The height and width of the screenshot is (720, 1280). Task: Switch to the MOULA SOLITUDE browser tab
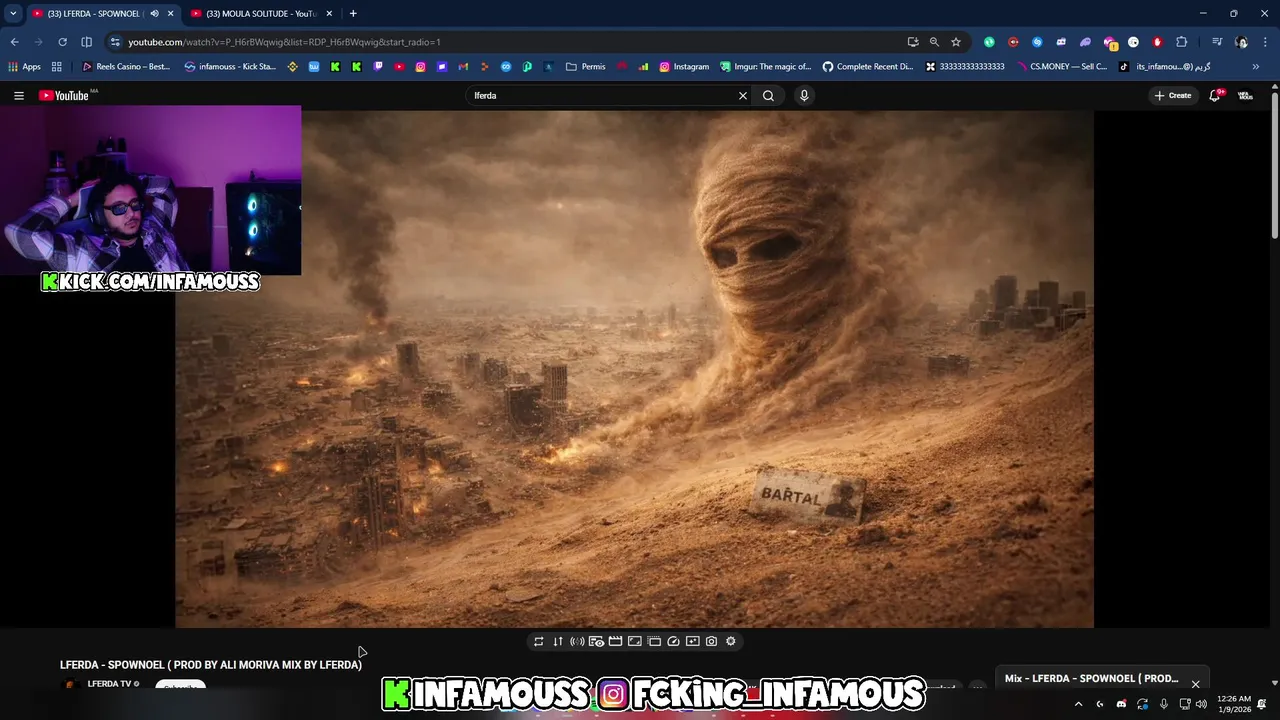pos(262,13)
